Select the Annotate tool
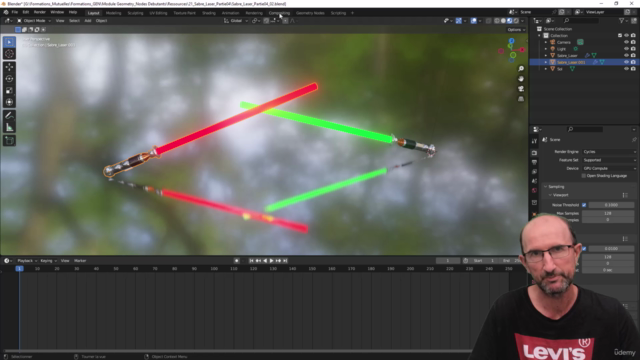Viewport: 640px width, 360px height. tap(9, 116)
